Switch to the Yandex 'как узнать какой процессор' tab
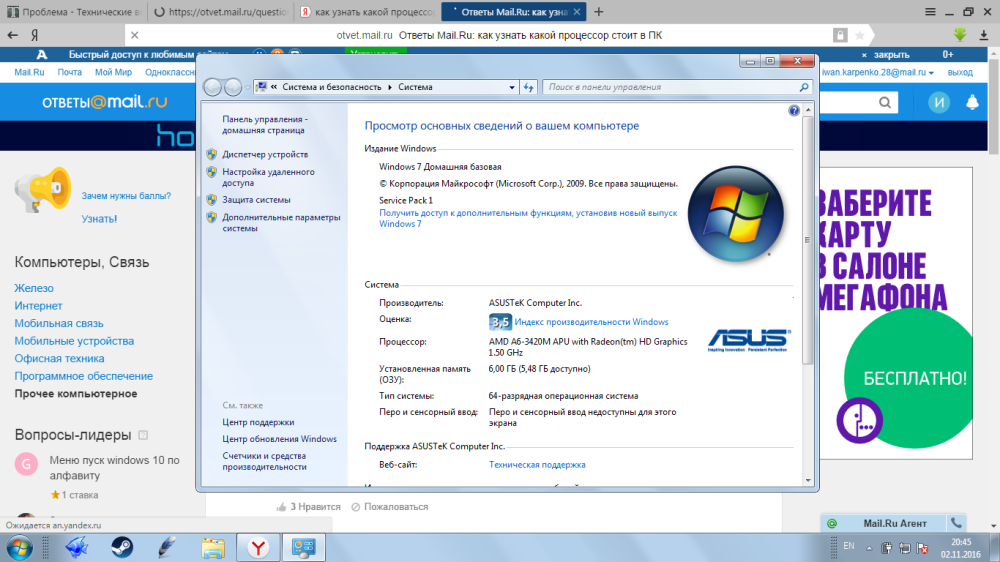The height and width of the screenshot is (562, 1000). click(367, 12)
